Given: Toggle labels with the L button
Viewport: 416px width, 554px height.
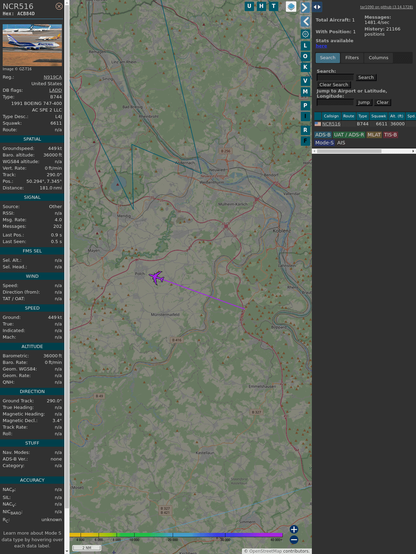Looking at the screenshot, I should 305,46.
